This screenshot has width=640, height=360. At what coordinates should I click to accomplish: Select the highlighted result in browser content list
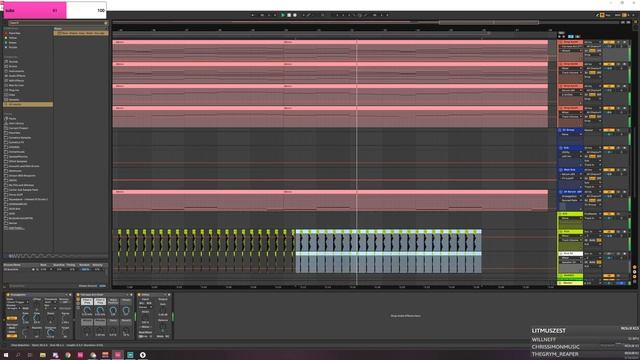81,33
